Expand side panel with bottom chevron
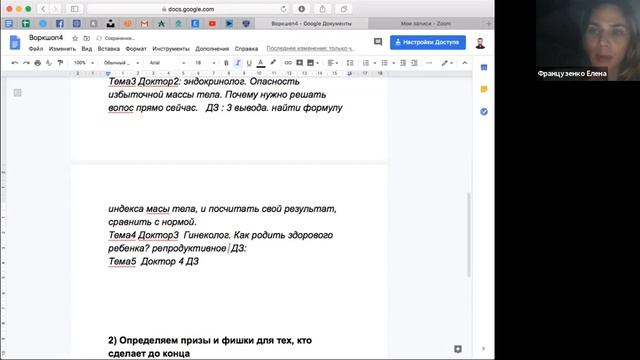 pos(484,349)
